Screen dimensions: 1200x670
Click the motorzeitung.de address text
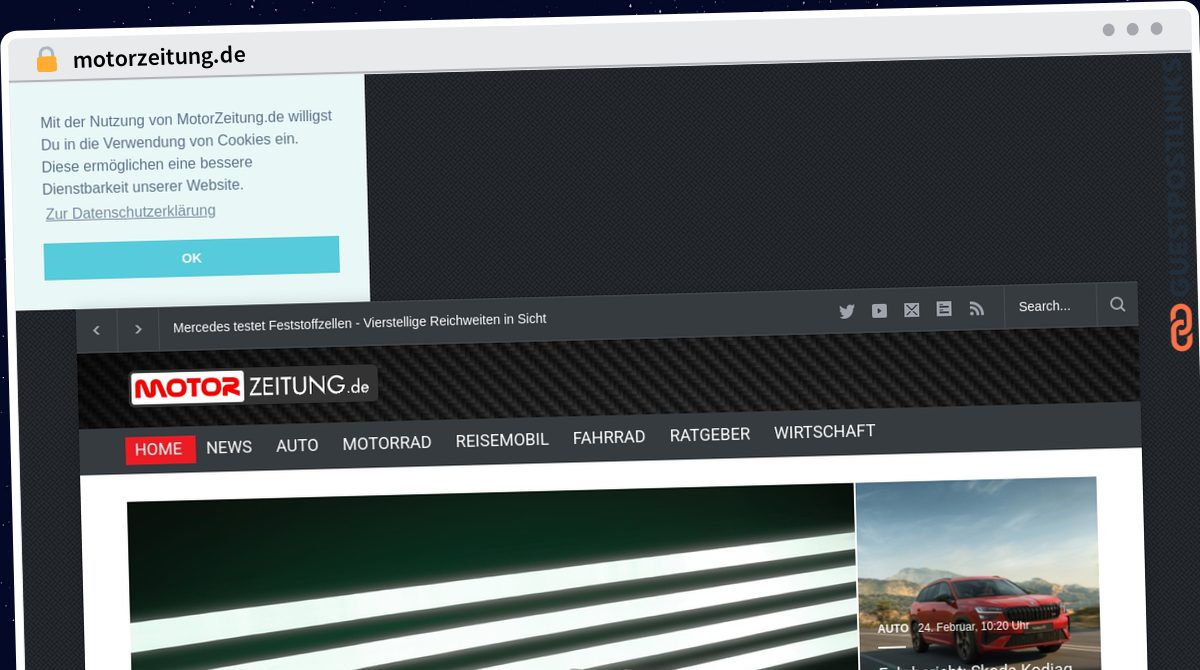(x=159, y=58)
